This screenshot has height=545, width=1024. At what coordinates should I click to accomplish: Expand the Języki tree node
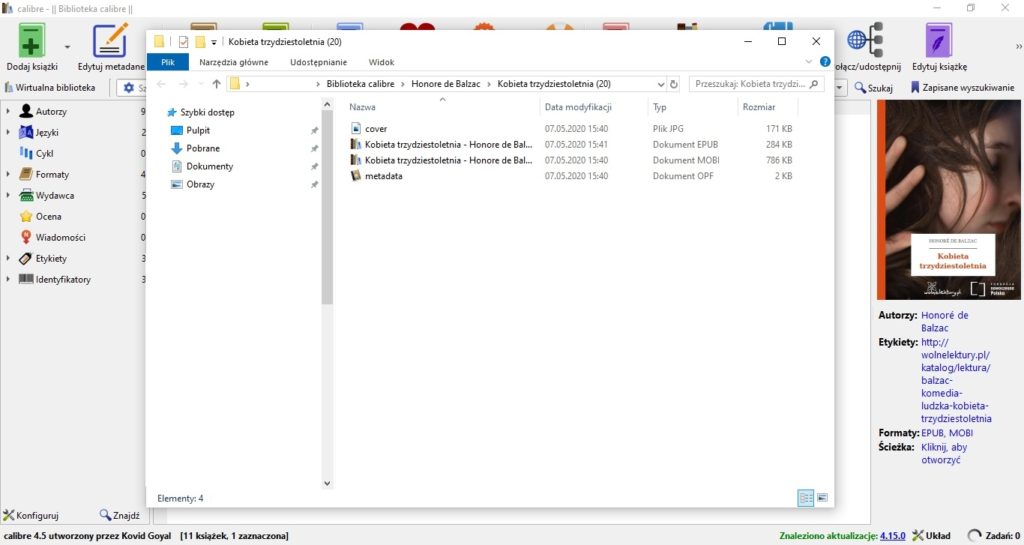click(8, 132)
